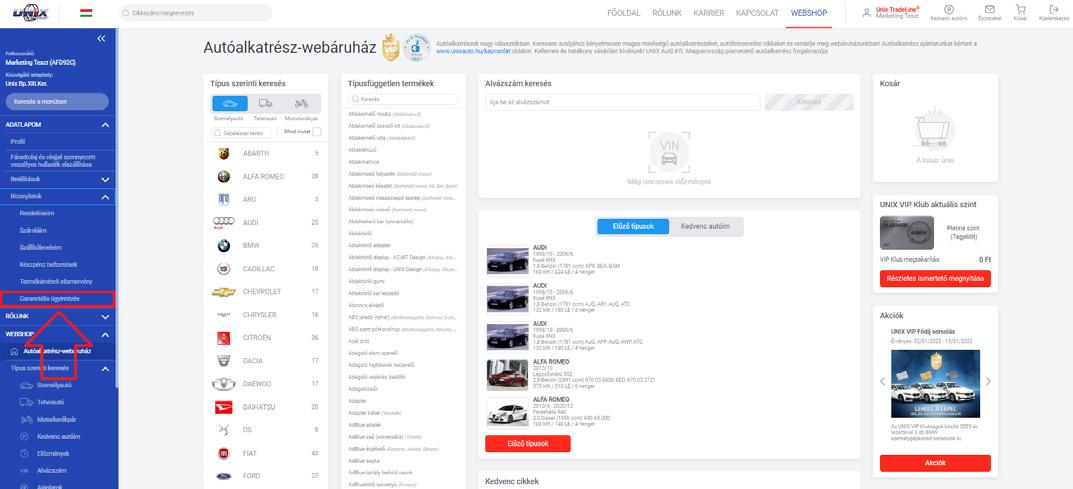Click the BMW brand logo

point(224,246)
